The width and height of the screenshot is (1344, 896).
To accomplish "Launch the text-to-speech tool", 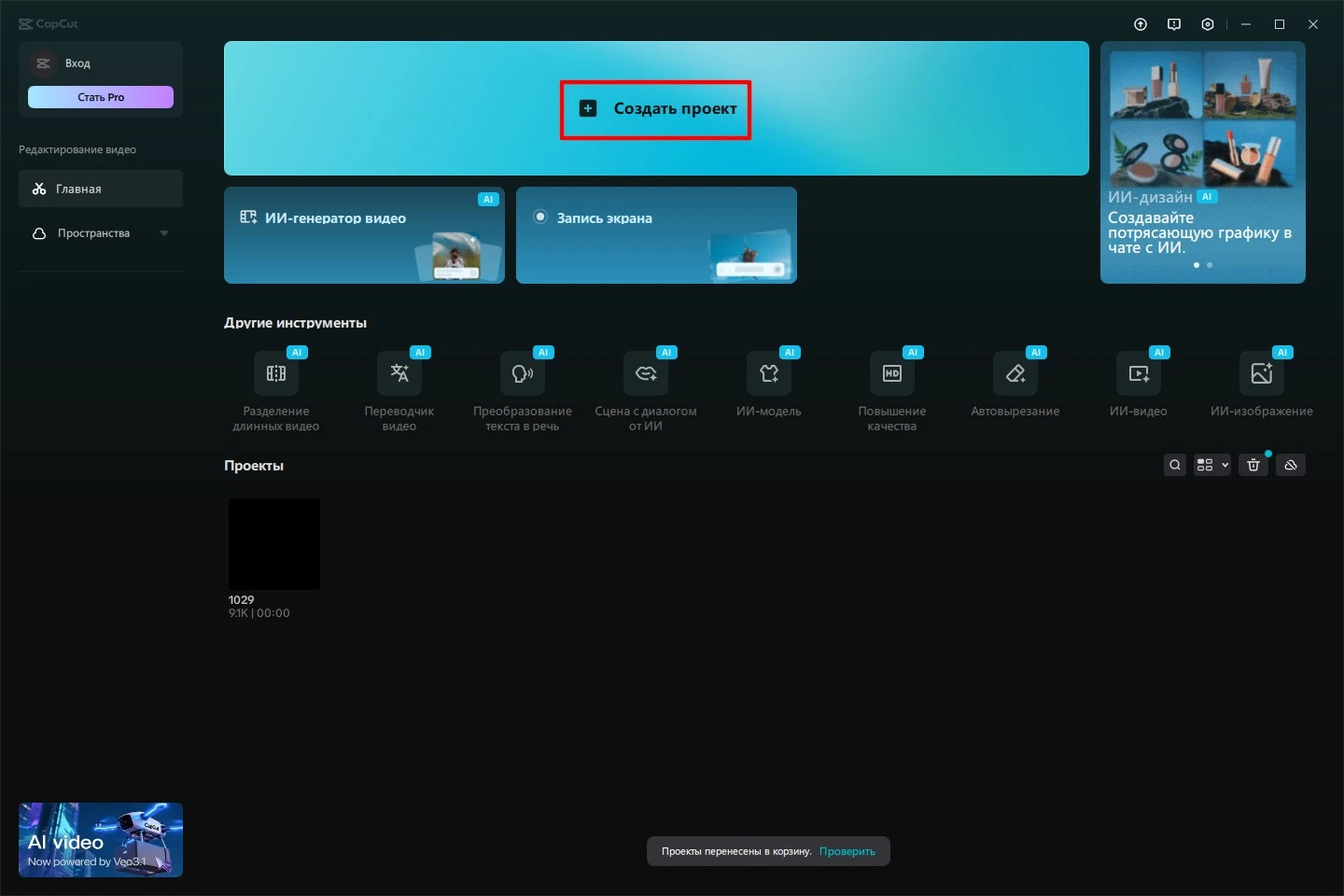I will point(523,374).
